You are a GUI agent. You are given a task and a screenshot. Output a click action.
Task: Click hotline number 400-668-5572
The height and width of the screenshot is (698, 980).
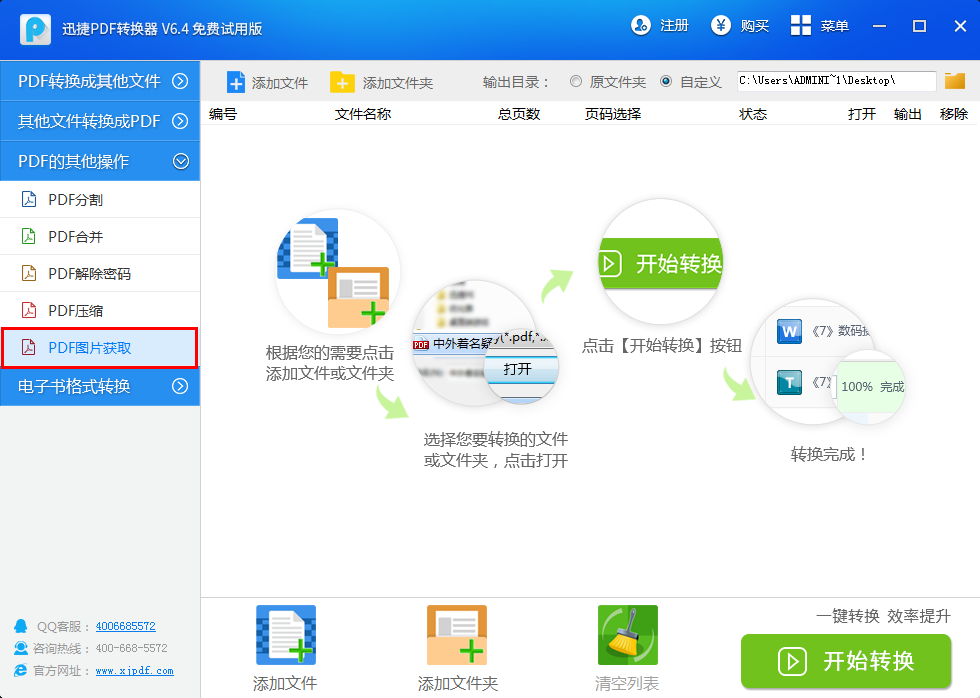pos(131,648)
